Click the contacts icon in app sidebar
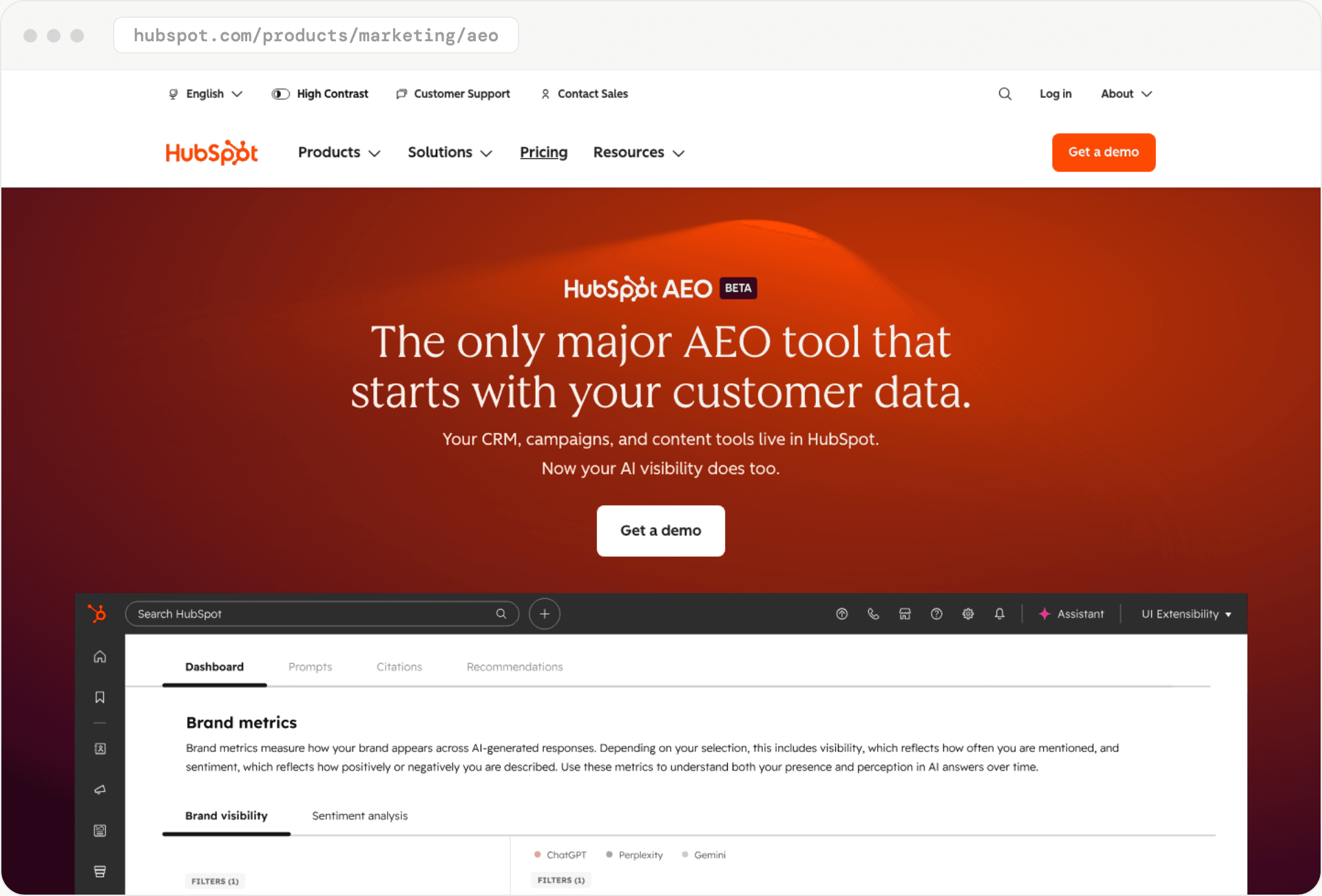This screenshot has height=896, width=1322. (x=100, y=749)
